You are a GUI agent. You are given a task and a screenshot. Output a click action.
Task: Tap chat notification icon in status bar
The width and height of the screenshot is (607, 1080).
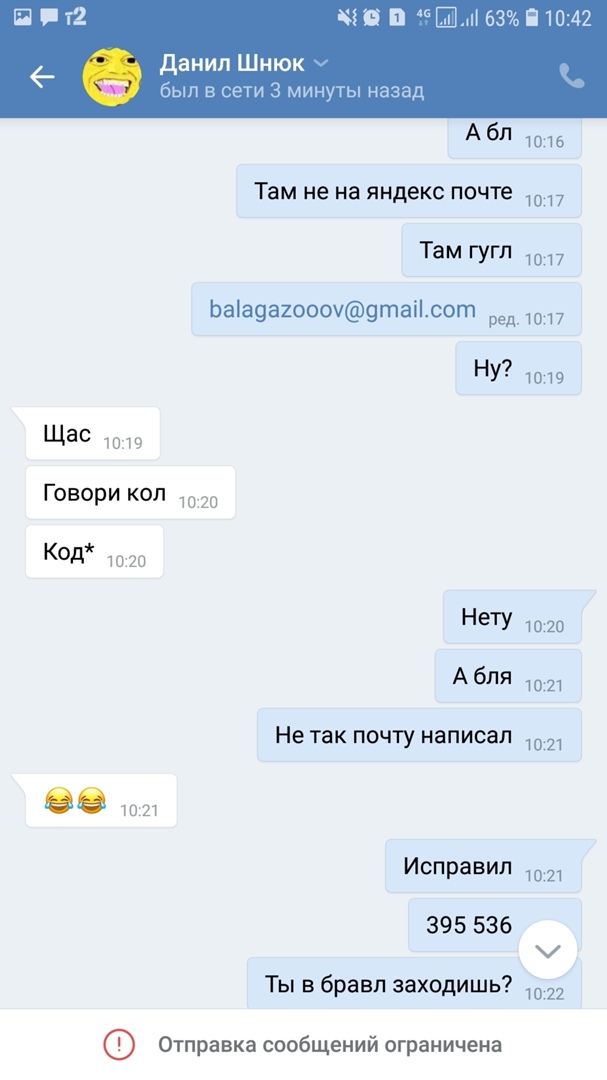pyautogui.click(x=49, y=18)
